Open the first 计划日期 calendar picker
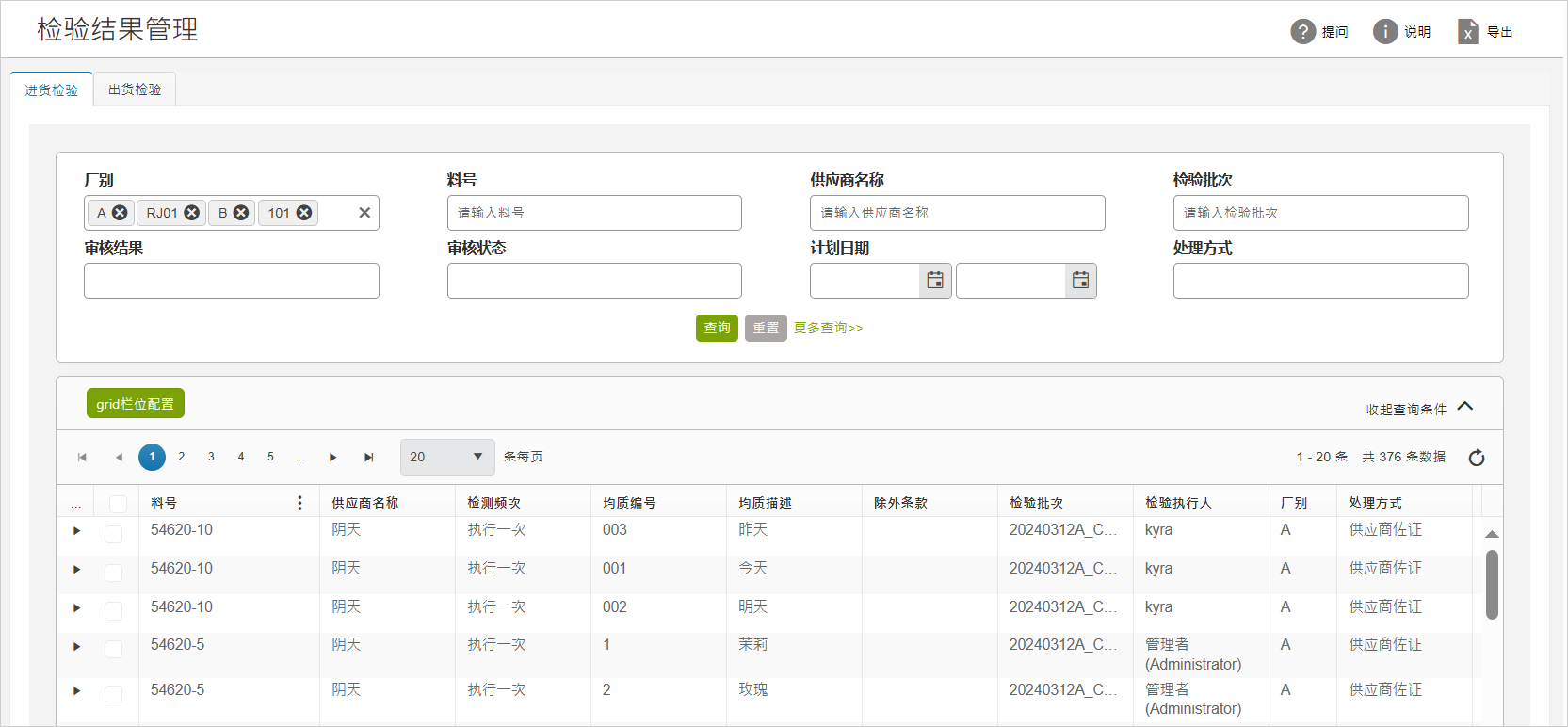 (x=935, y=281)
